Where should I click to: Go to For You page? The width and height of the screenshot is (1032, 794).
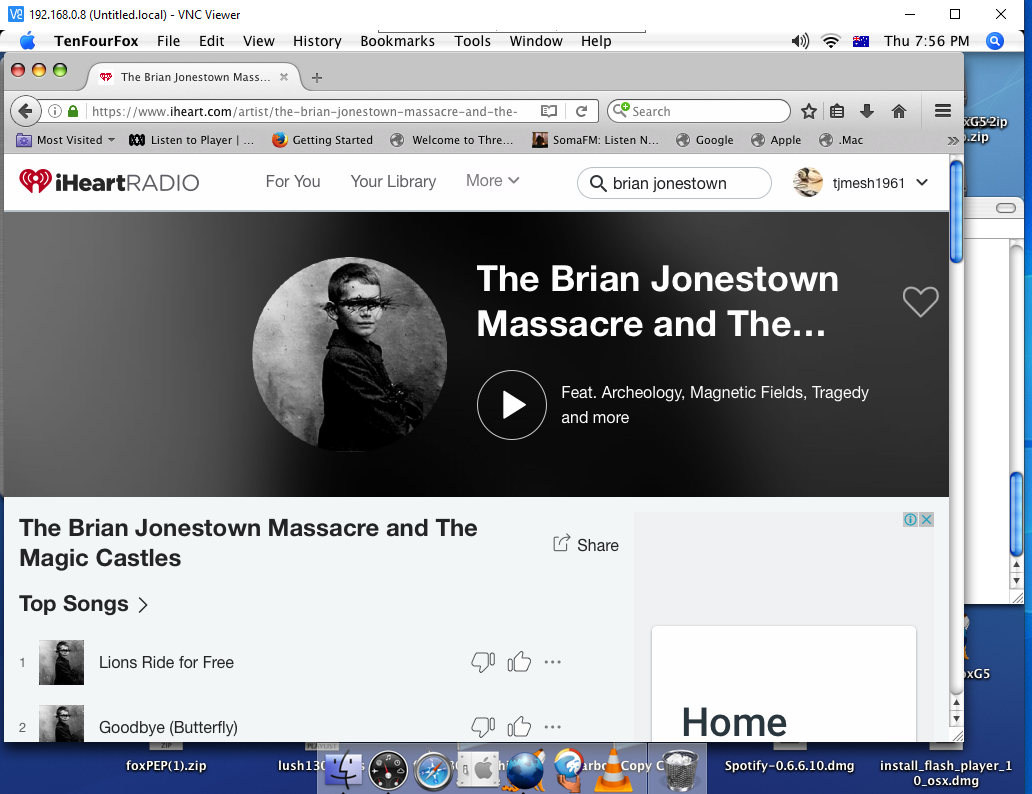293,181
